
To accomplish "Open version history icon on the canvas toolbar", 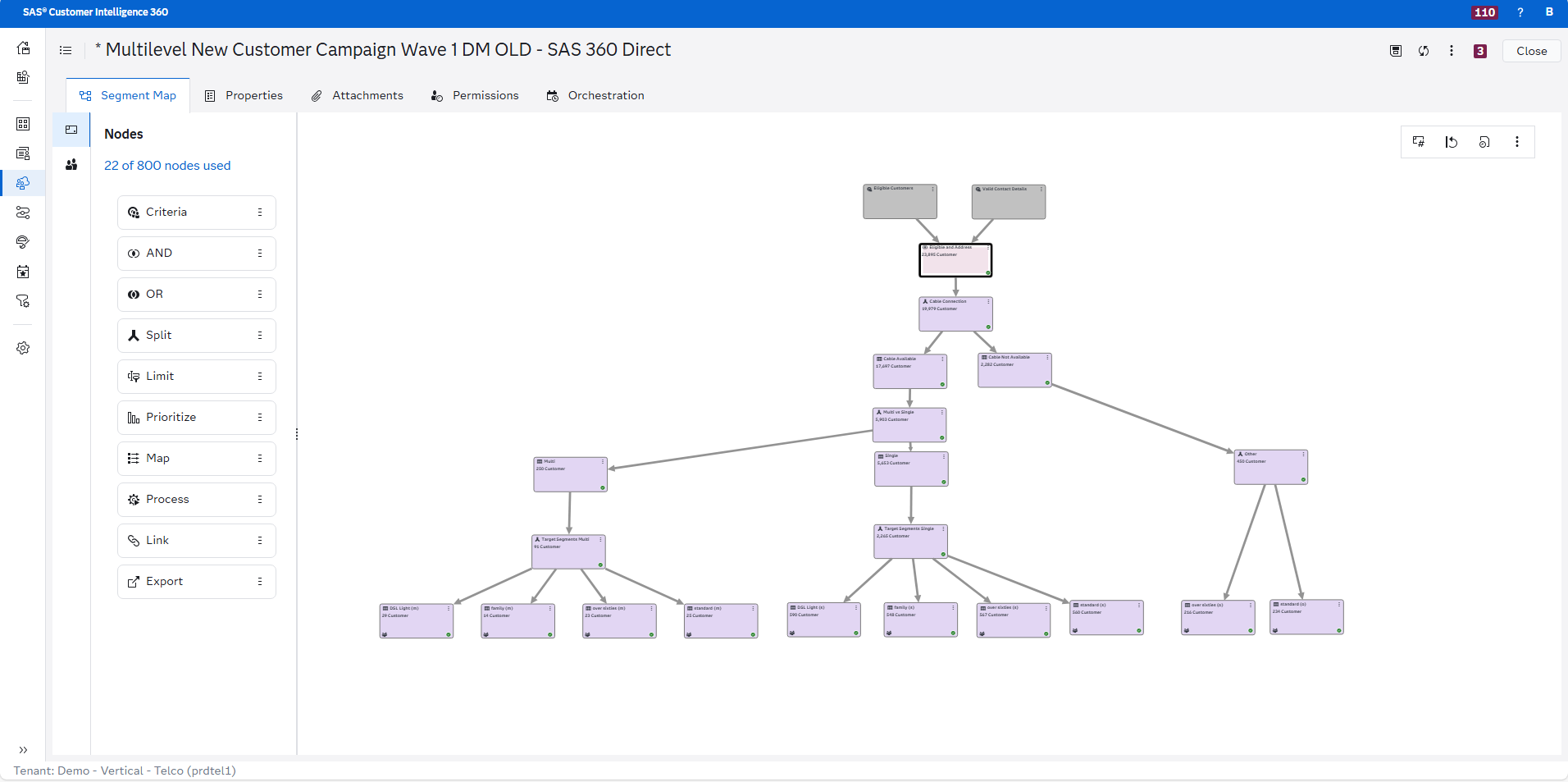I will click(1484, 142).
